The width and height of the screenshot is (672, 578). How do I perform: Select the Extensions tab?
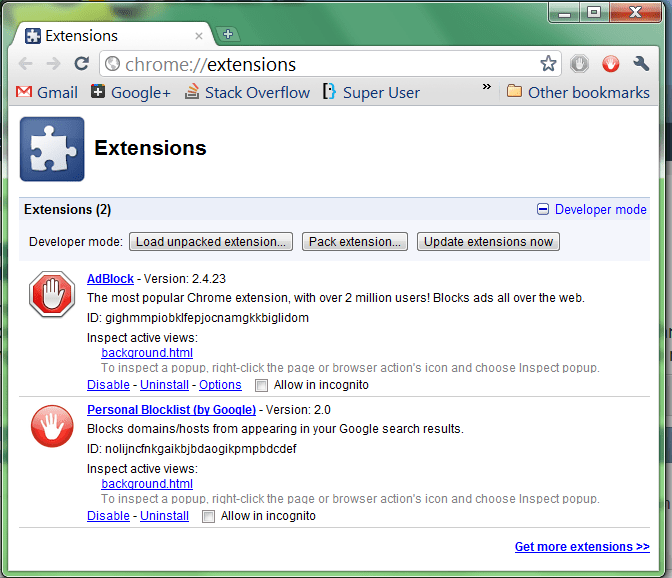[112, 36]
